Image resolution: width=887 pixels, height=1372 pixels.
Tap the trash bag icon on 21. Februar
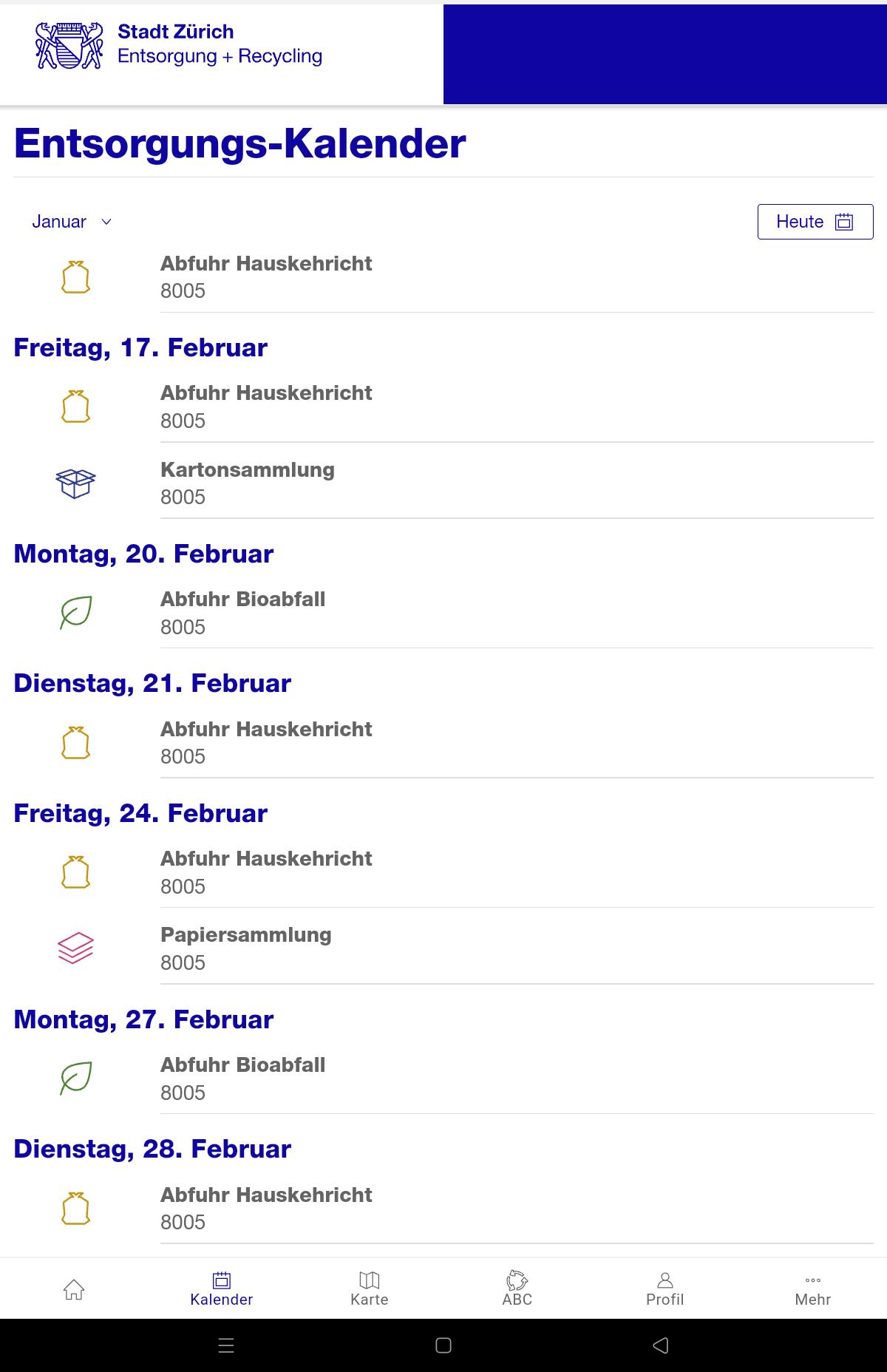pos(75,743)
